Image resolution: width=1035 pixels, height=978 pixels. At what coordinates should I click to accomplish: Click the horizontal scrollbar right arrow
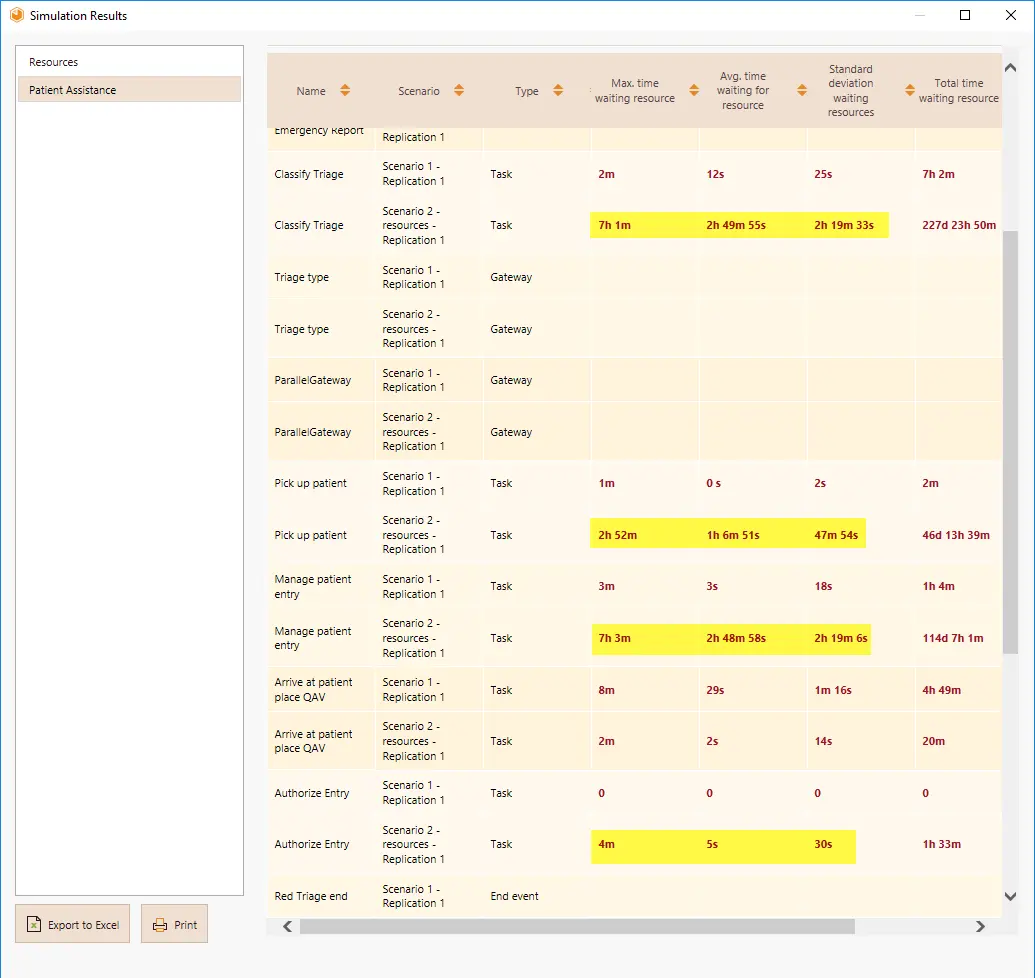980,927
